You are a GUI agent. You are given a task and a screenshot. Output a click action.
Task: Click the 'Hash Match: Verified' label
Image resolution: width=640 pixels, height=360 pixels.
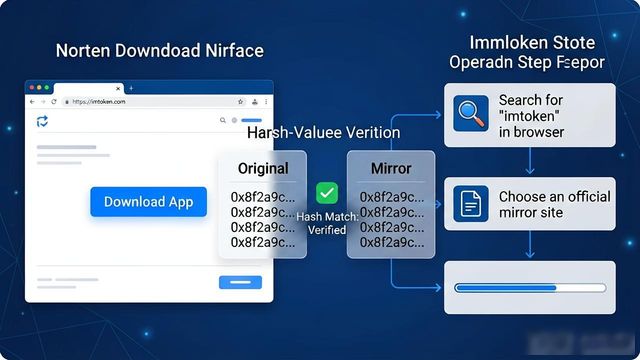tap(327, 223)
